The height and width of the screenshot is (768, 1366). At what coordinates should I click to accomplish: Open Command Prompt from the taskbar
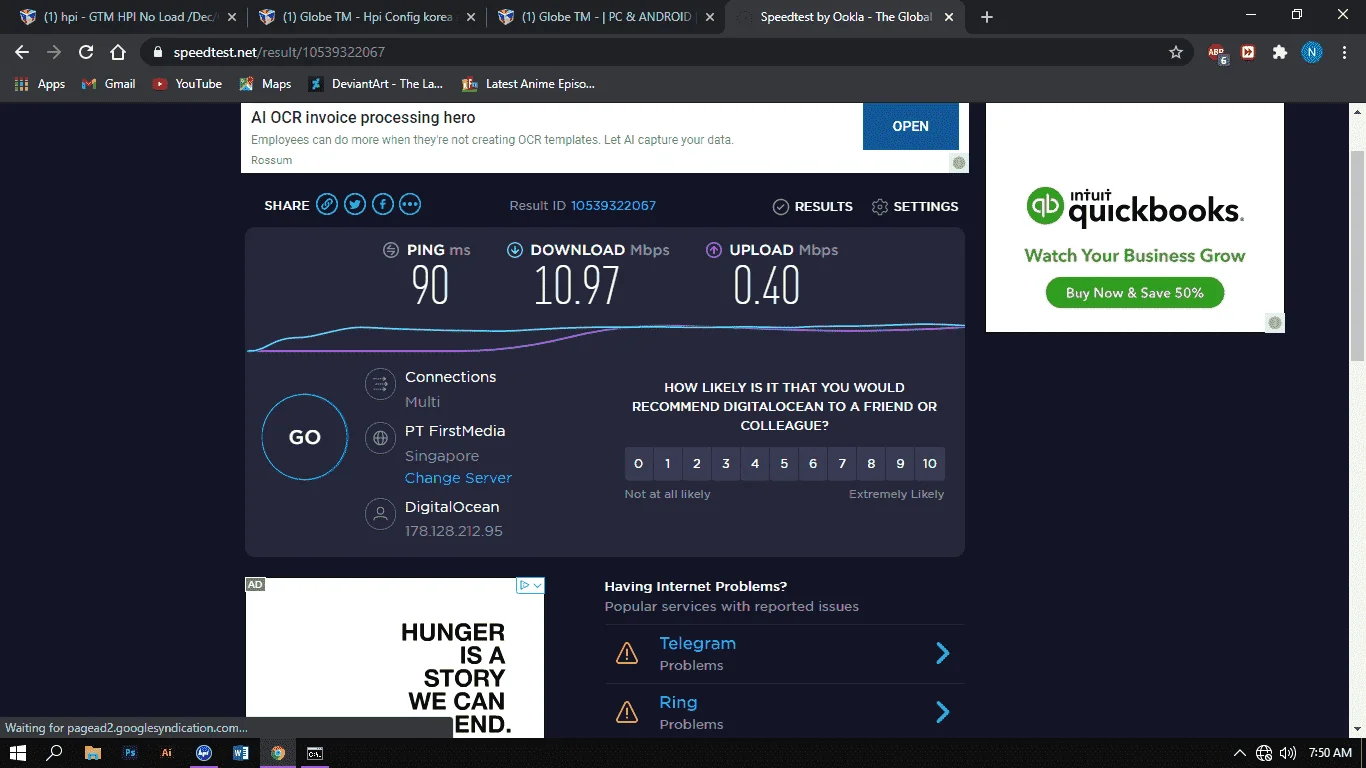(x=314, y=753)
